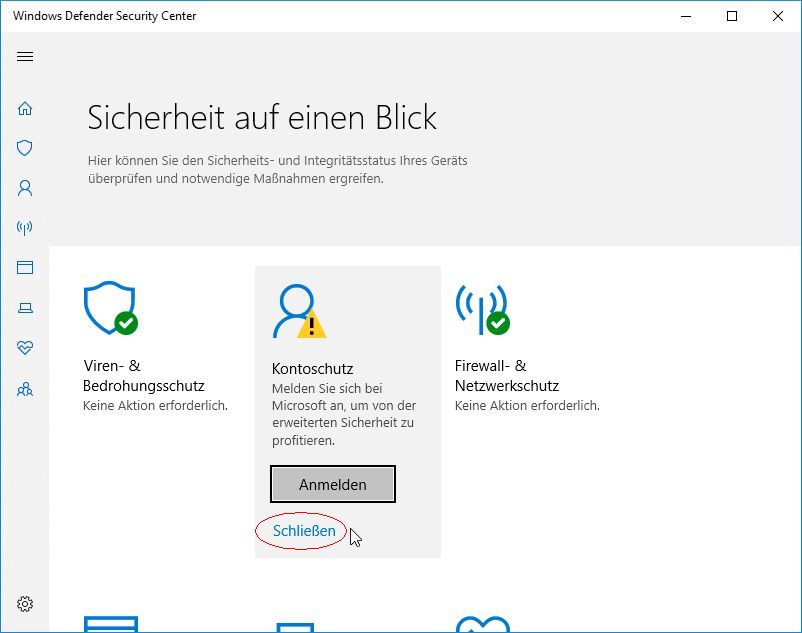Go to Home in the sidebar
The width and height of the screenshot is (802, 633).
coord(25,108)
